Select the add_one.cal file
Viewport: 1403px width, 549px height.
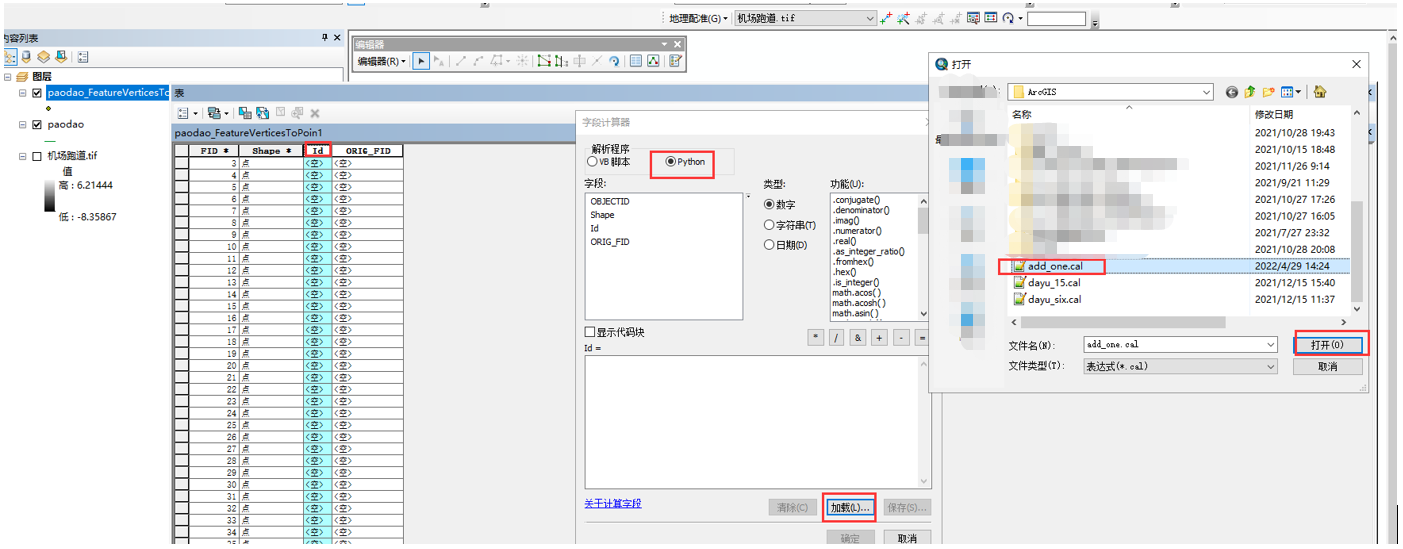pos(1054,266)
